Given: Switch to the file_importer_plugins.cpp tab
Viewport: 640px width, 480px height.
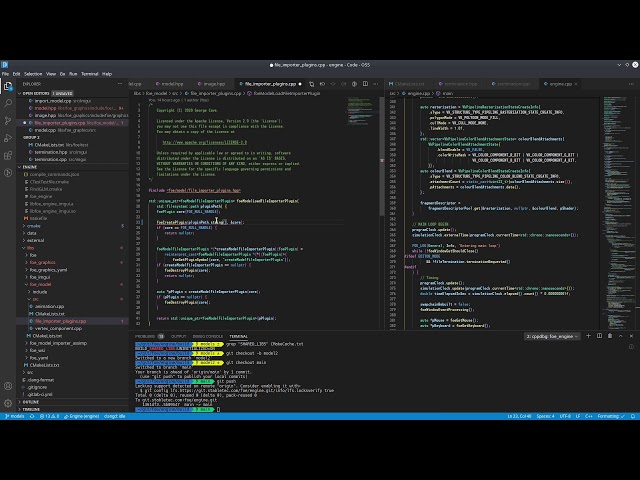Looking at the screenshot, I should coord(270,84).
